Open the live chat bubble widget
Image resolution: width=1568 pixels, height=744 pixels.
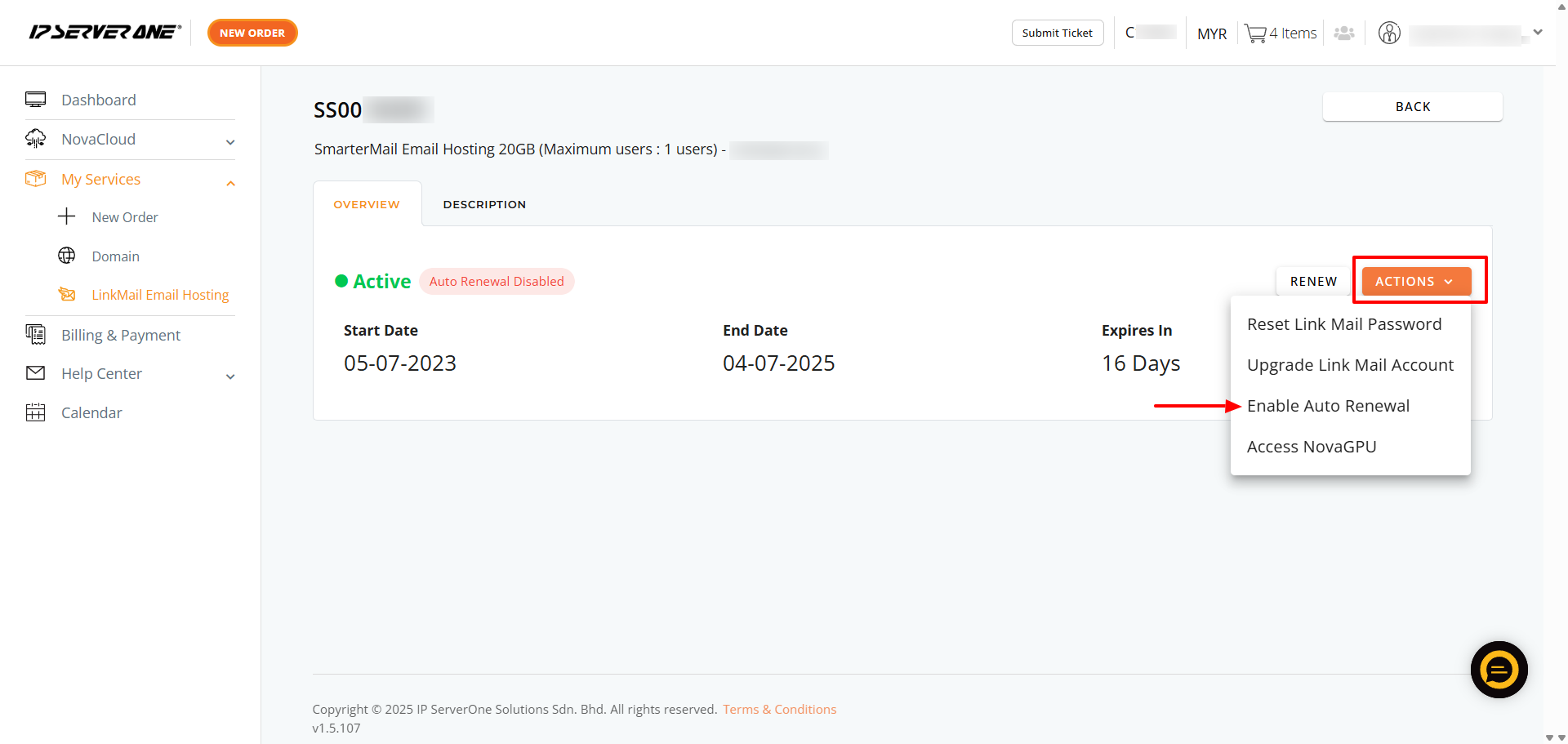point(1499,670)
